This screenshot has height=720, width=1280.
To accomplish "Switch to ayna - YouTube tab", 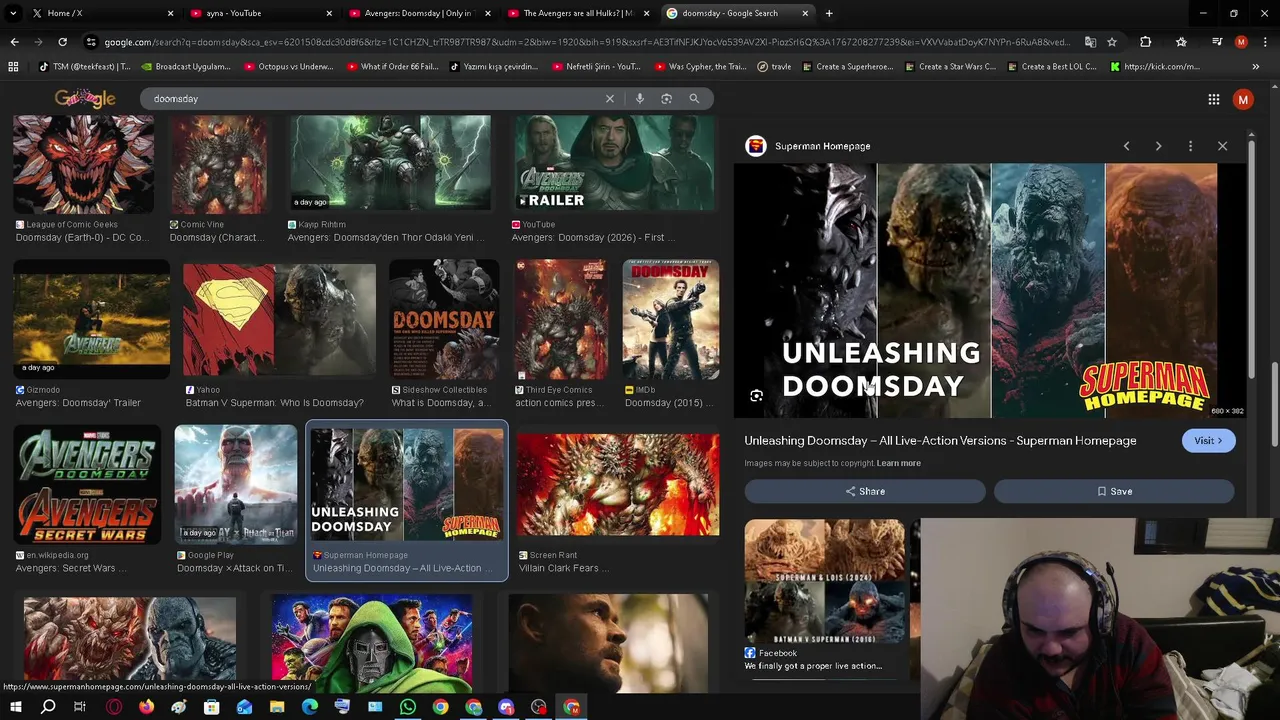I will coord(260,13).
